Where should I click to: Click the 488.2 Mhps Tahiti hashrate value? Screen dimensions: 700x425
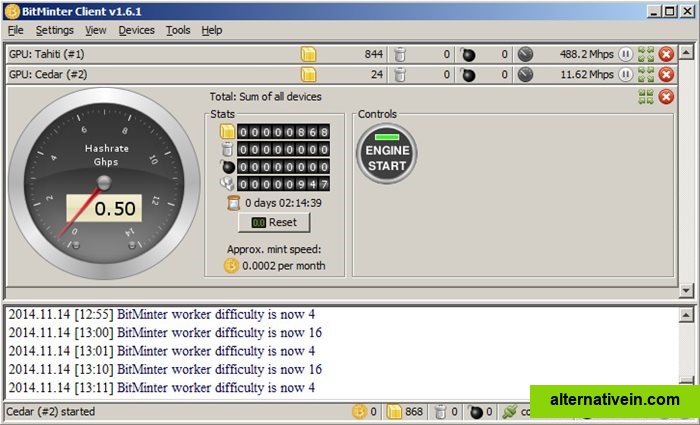click(587, 54)
